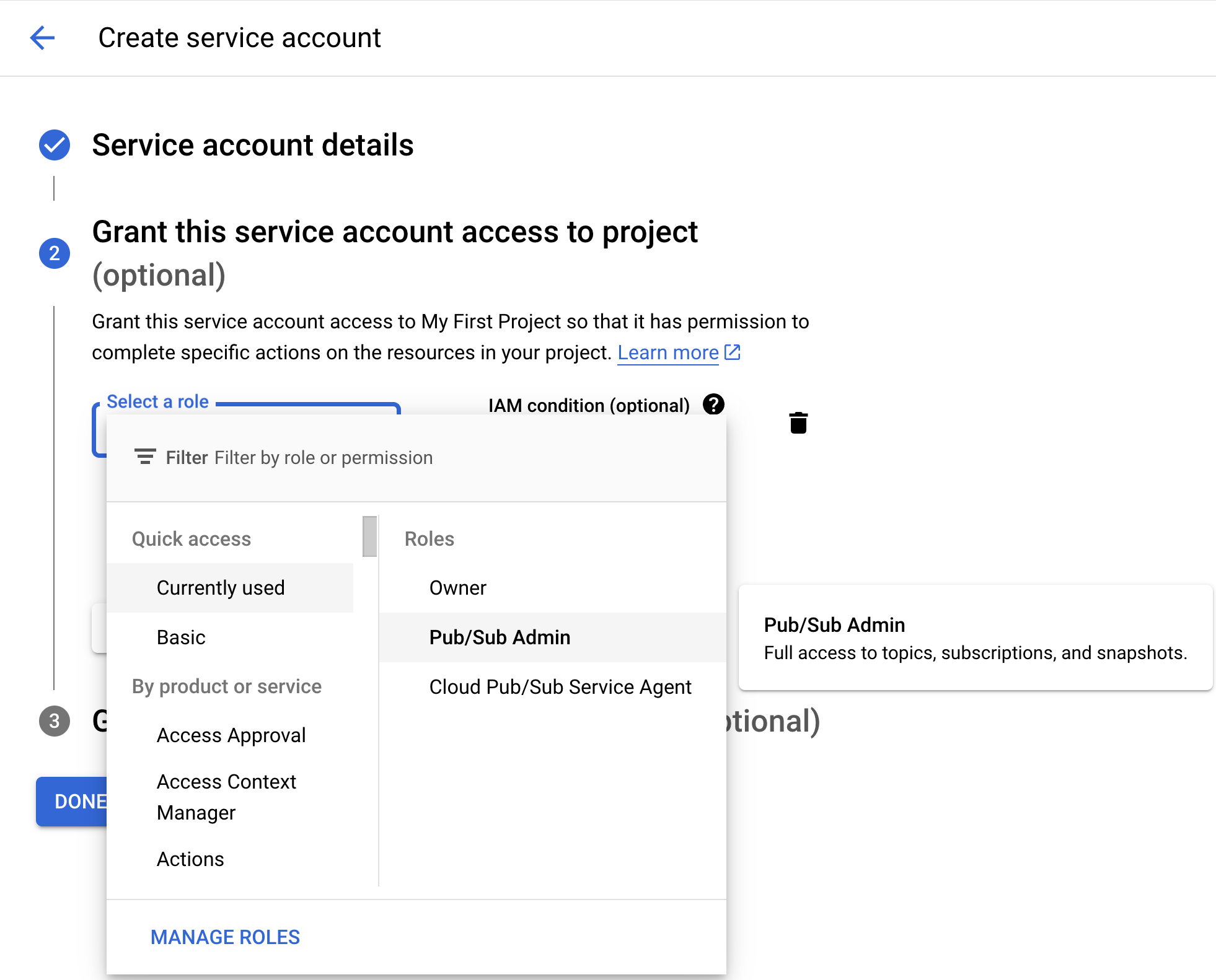
Task: Click the filter lines icon
Action: coord(145,457)
